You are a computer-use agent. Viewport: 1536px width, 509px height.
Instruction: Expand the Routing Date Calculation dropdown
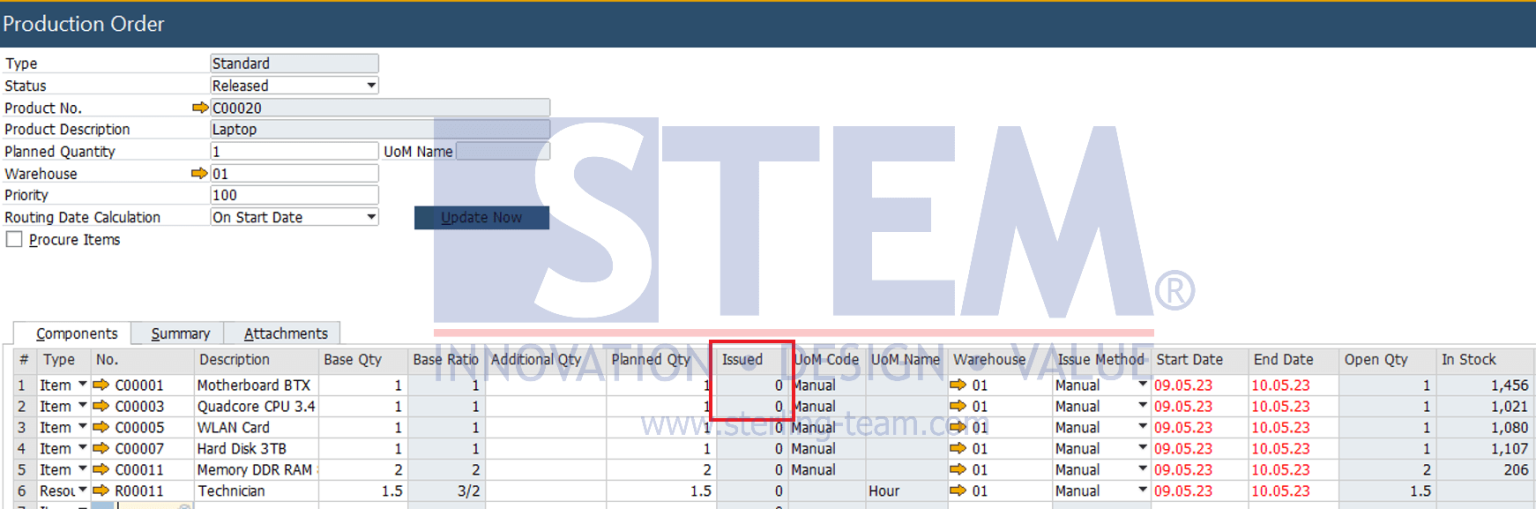371,218
